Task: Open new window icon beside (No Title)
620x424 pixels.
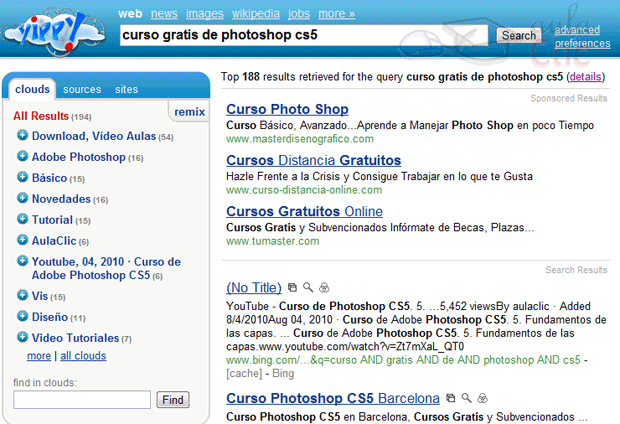Action: coord(292,288)
